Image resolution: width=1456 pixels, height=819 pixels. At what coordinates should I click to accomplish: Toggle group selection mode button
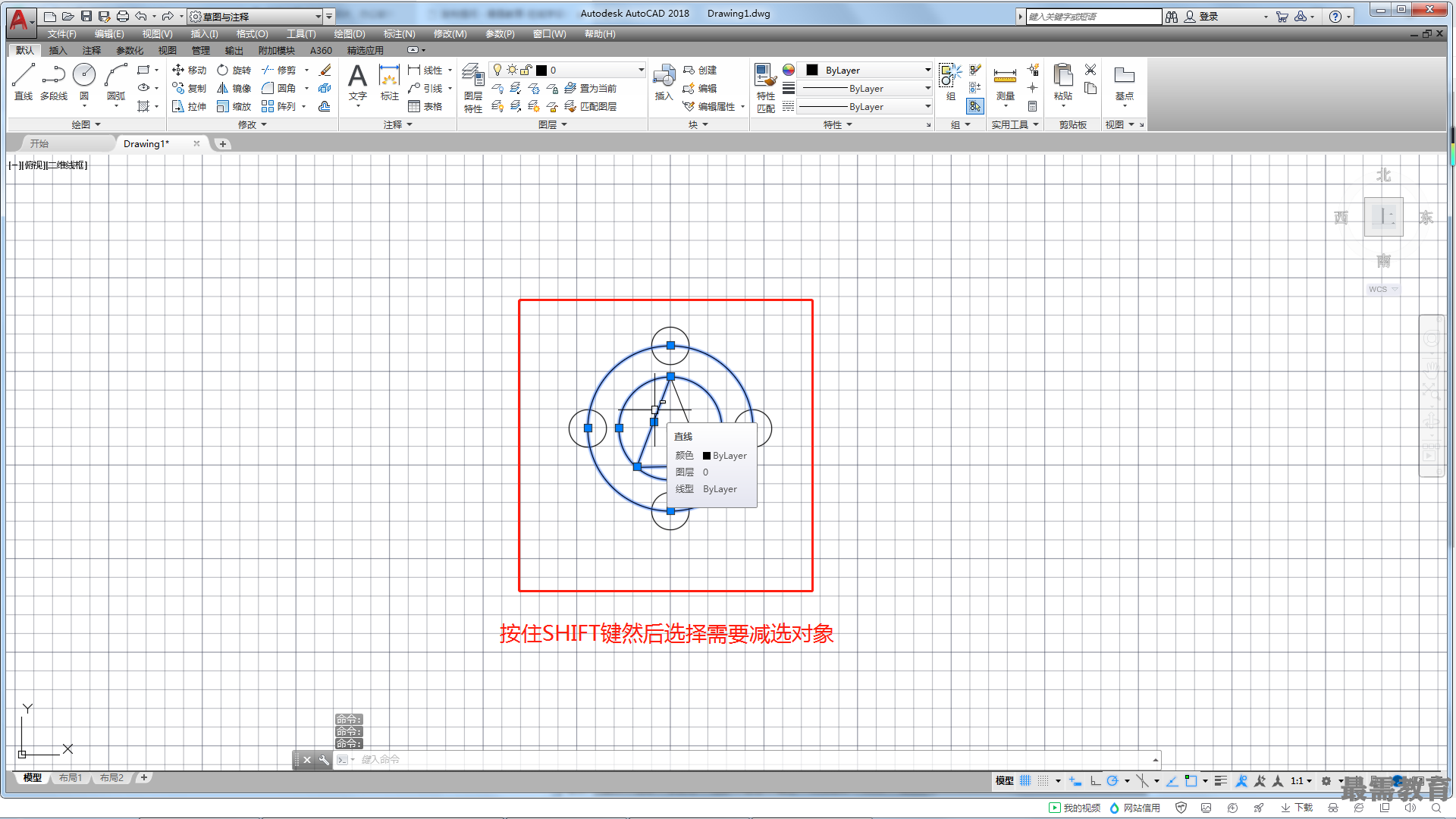(975, 106)
